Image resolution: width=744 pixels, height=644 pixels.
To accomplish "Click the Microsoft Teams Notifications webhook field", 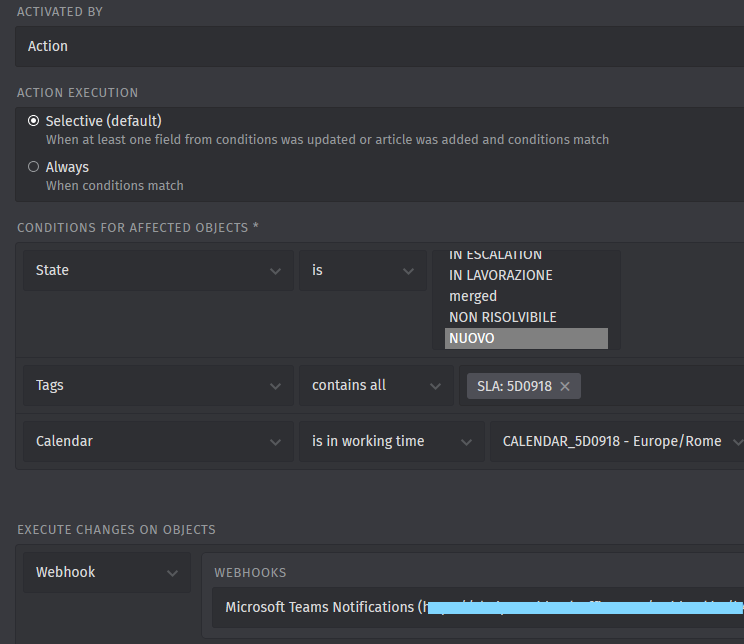I will coord(480,607).
